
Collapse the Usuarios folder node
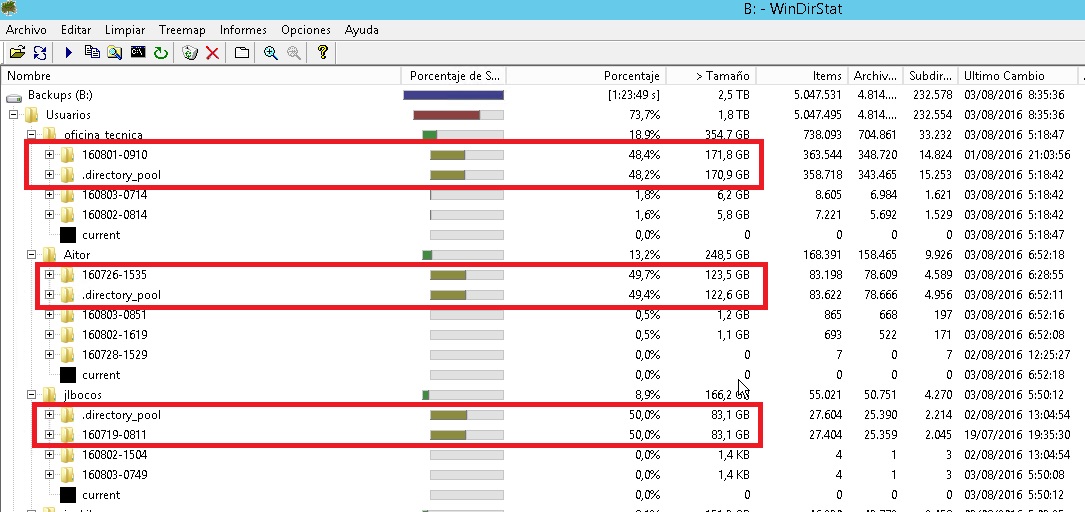tap(13, 115)
